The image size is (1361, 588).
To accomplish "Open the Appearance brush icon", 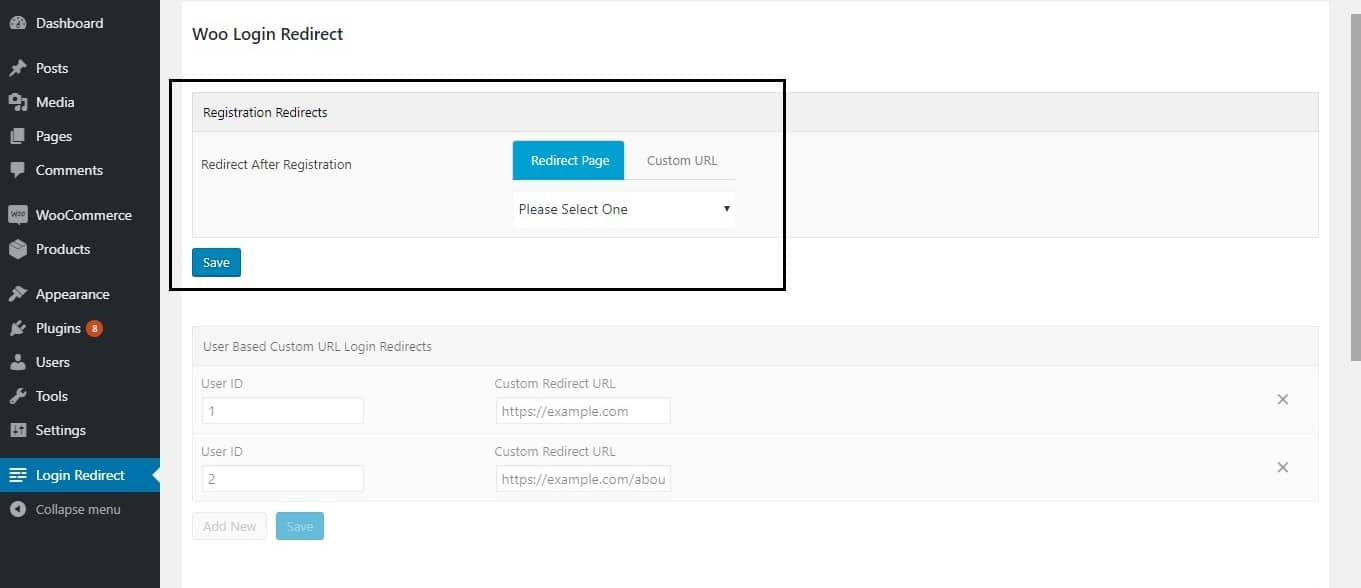I will [18, 293].
